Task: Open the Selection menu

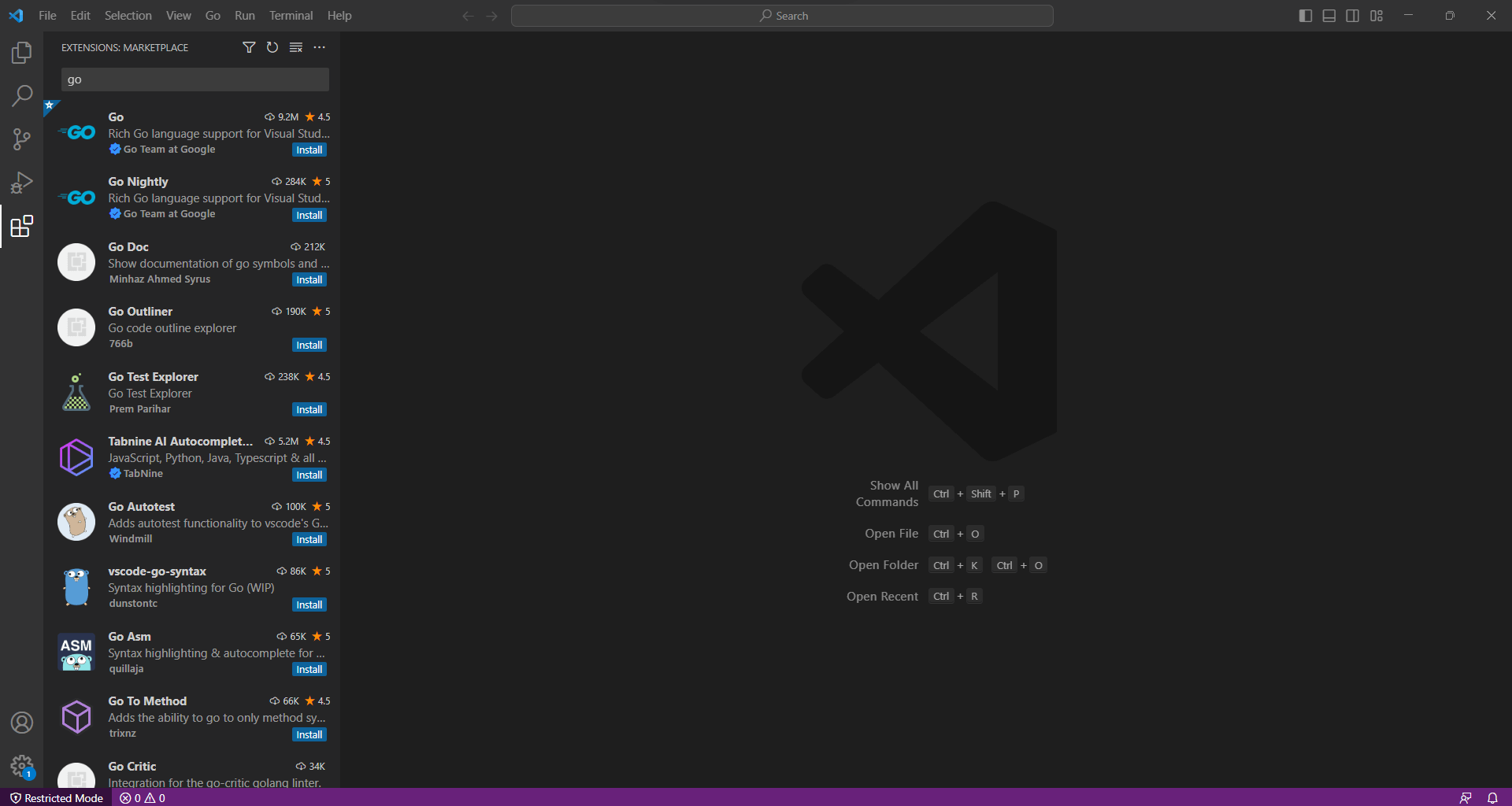Action: pos(128,16)
